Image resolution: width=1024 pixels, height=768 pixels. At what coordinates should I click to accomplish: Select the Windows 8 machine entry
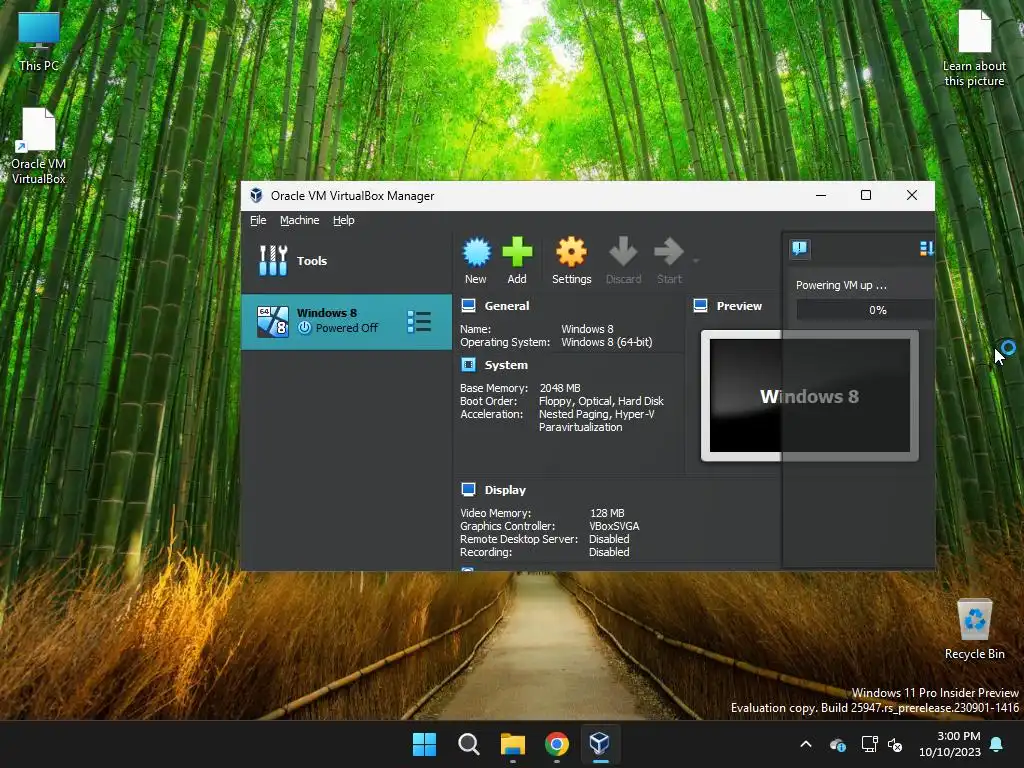click(x=346, y=321)
